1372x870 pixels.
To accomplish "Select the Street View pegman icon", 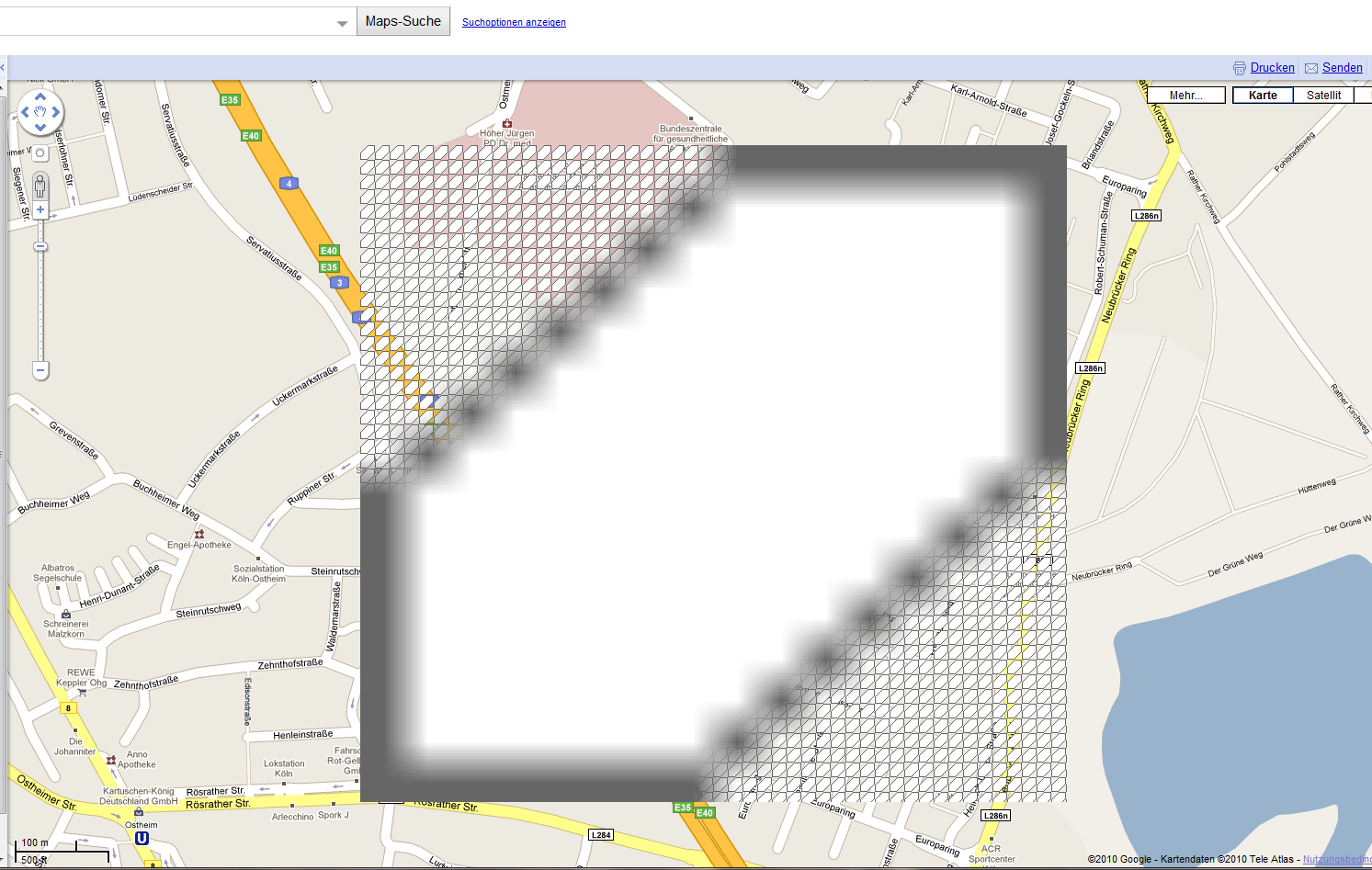I will point(40,186).
